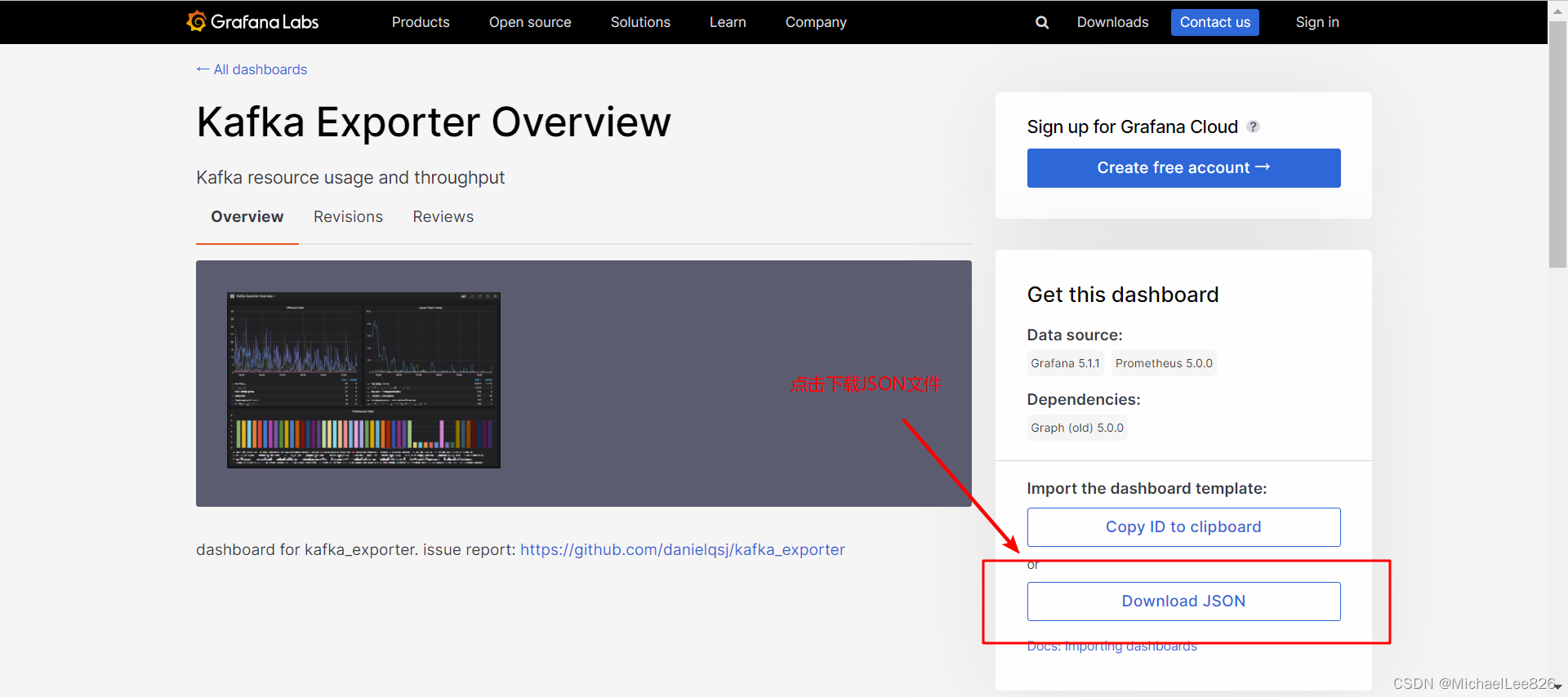Open the kafka_exporter GitHub link
This screenshot has width=1568, height=697.
coord(683,549)
